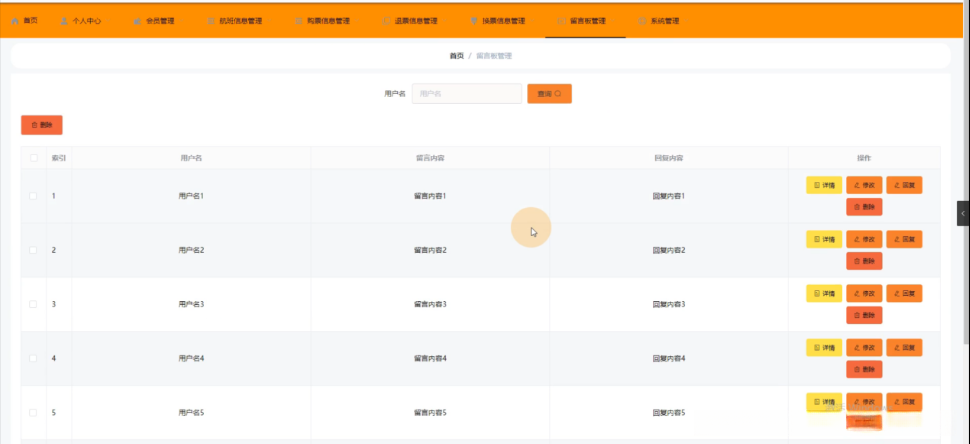
Task: Click 删除 in row 用户名3
Action: pos(864,315)
